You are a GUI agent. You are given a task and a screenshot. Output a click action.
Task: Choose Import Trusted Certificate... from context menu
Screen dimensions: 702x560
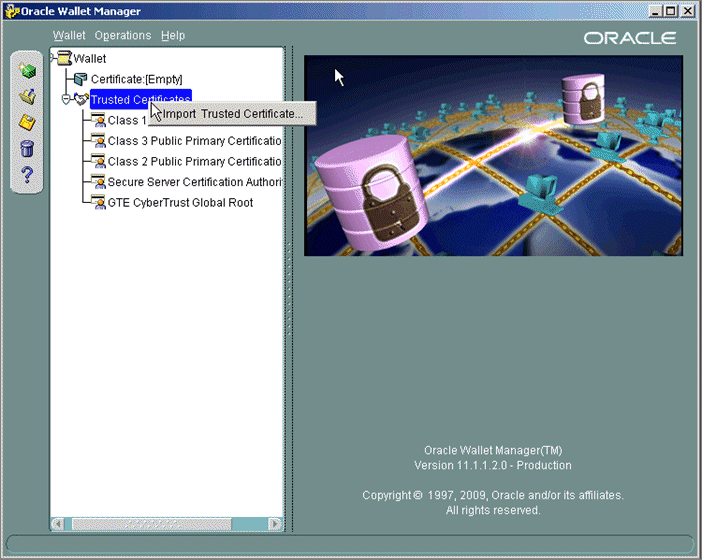pyautogui.click(x=232, y=114)
